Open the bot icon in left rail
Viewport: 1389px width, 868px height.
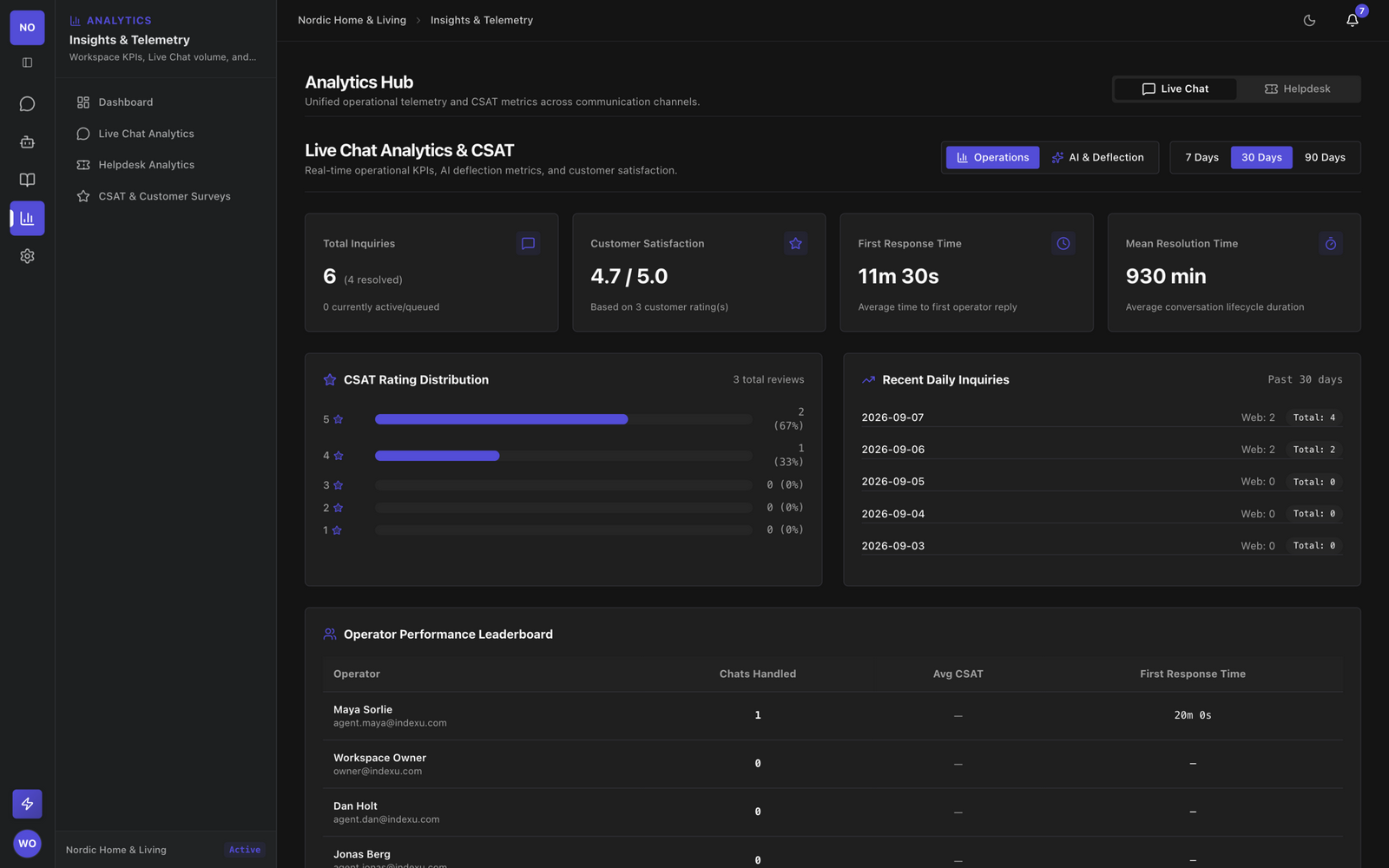click(x=27, y=141)
